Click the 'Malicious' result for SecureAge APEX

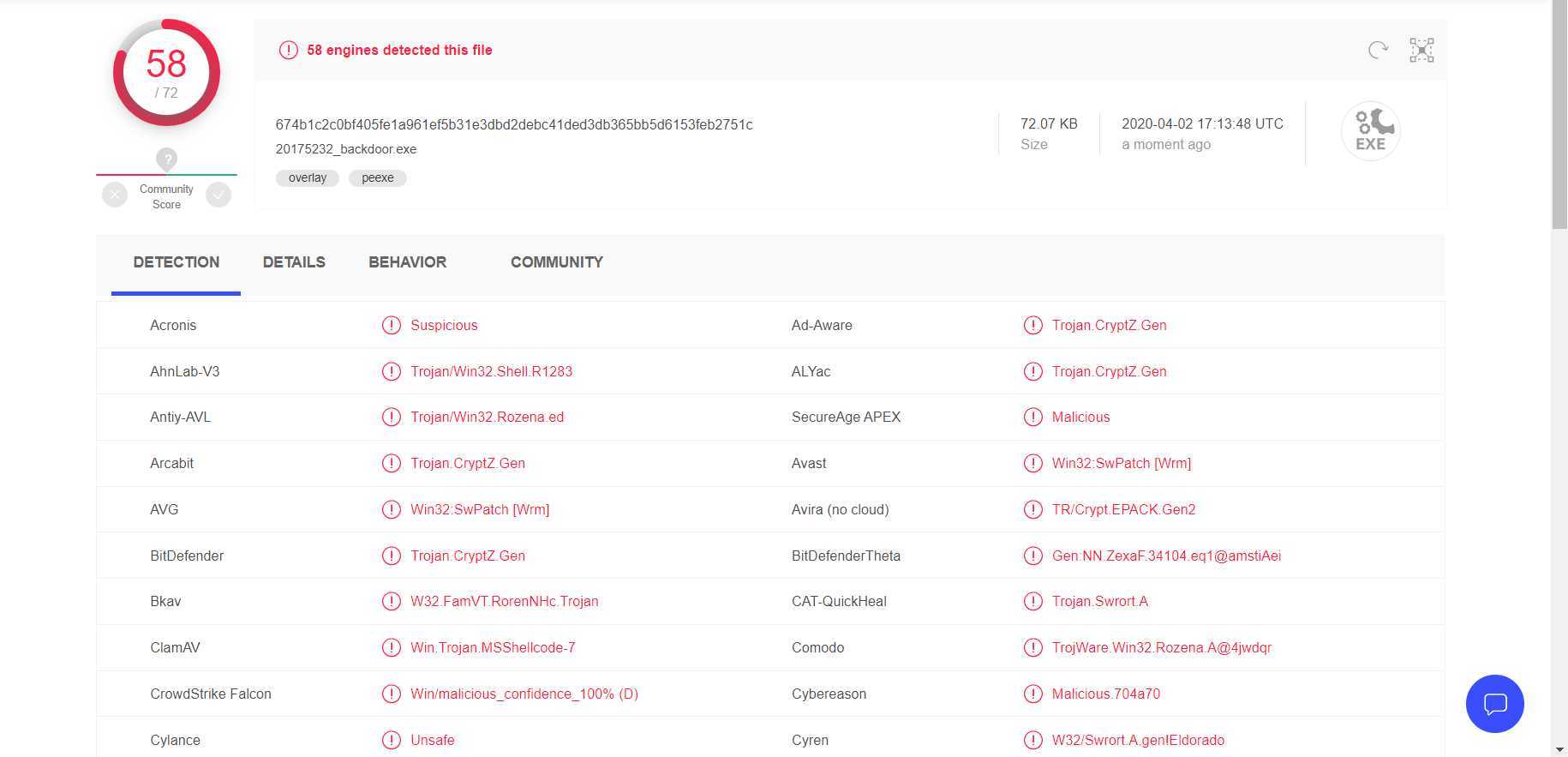[1080, 417]
